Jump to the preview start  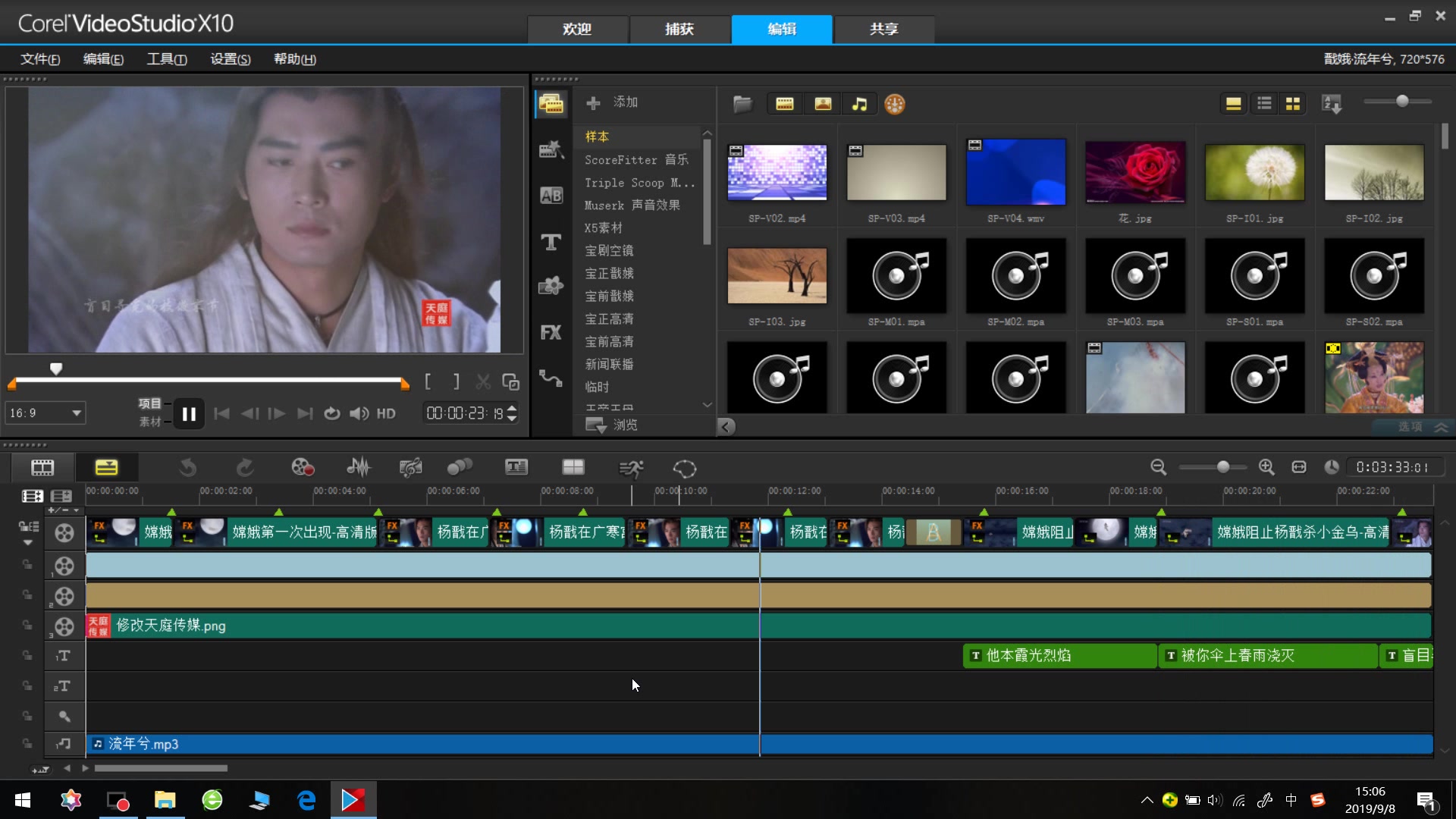tap(221, 413)
